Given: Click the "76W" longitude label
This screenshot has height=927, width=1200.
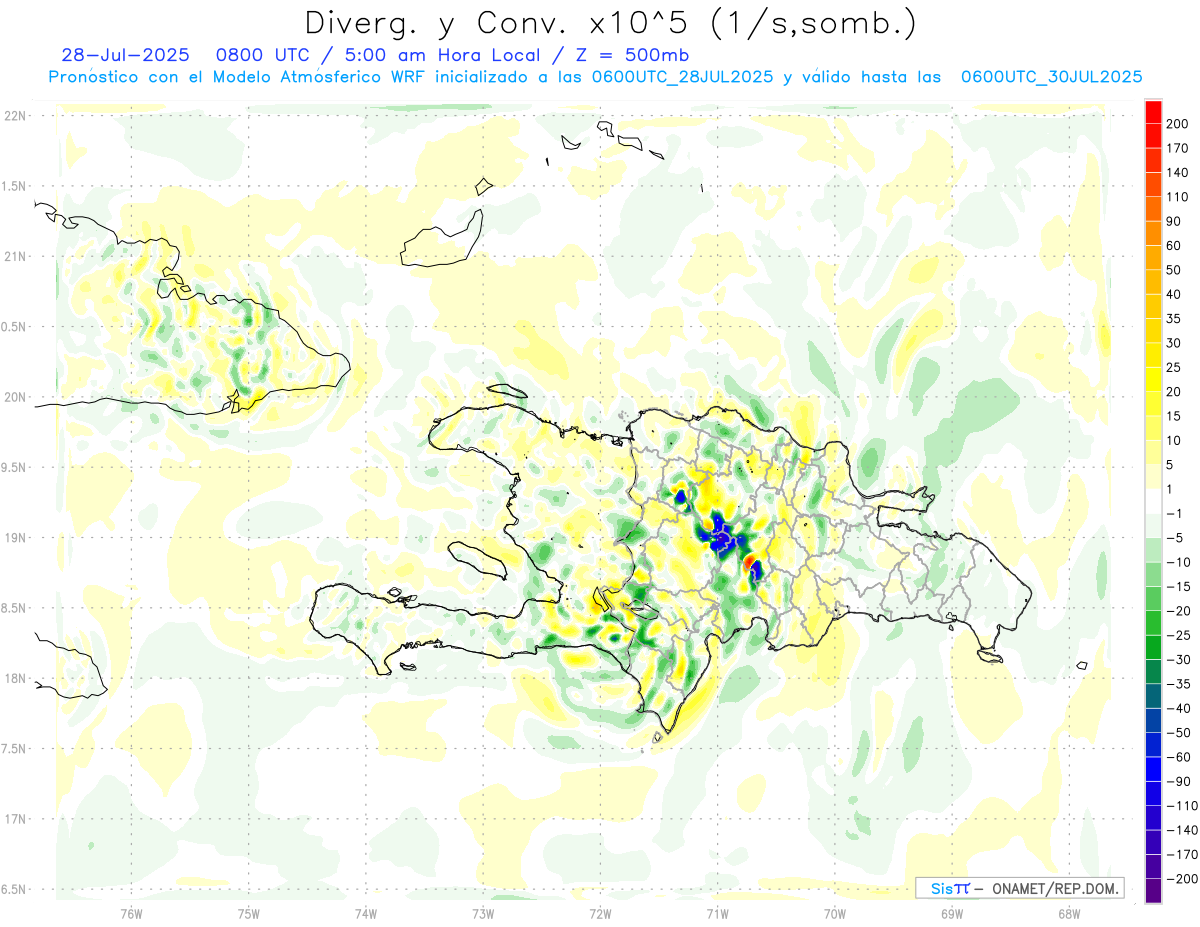Looking at the screenshot, I should click(x=131, y=913).
